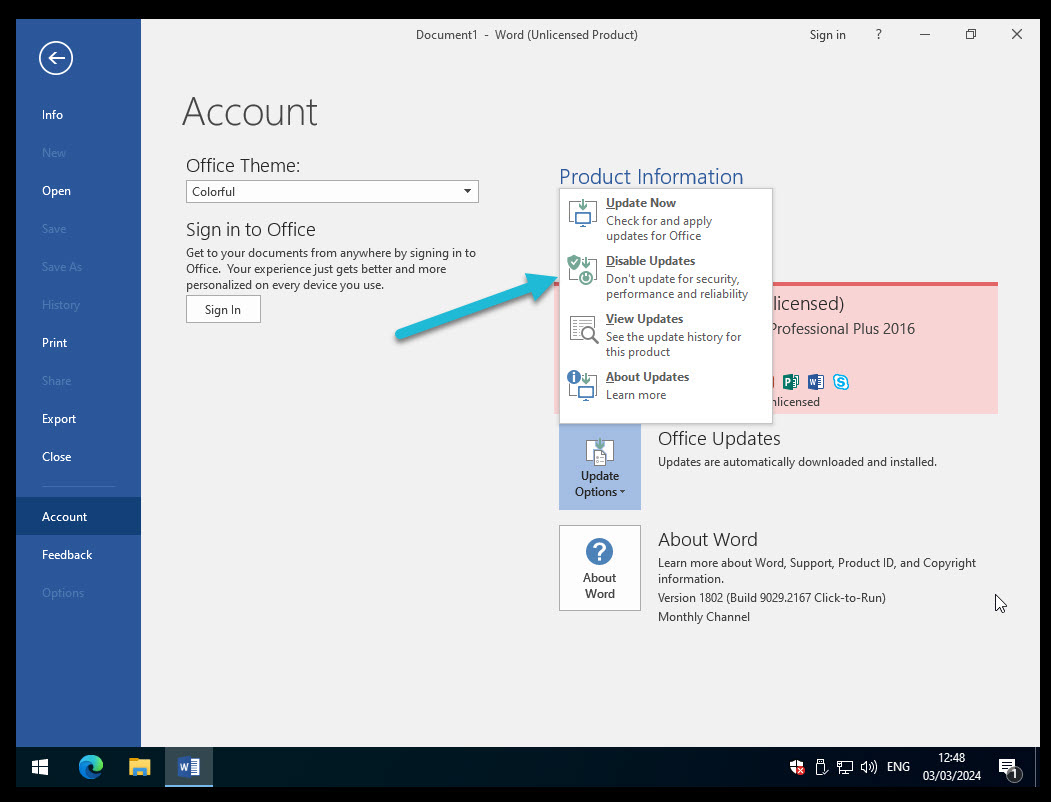Open the notification center in system tray

pyautogui.click(x=1008, y=767)
